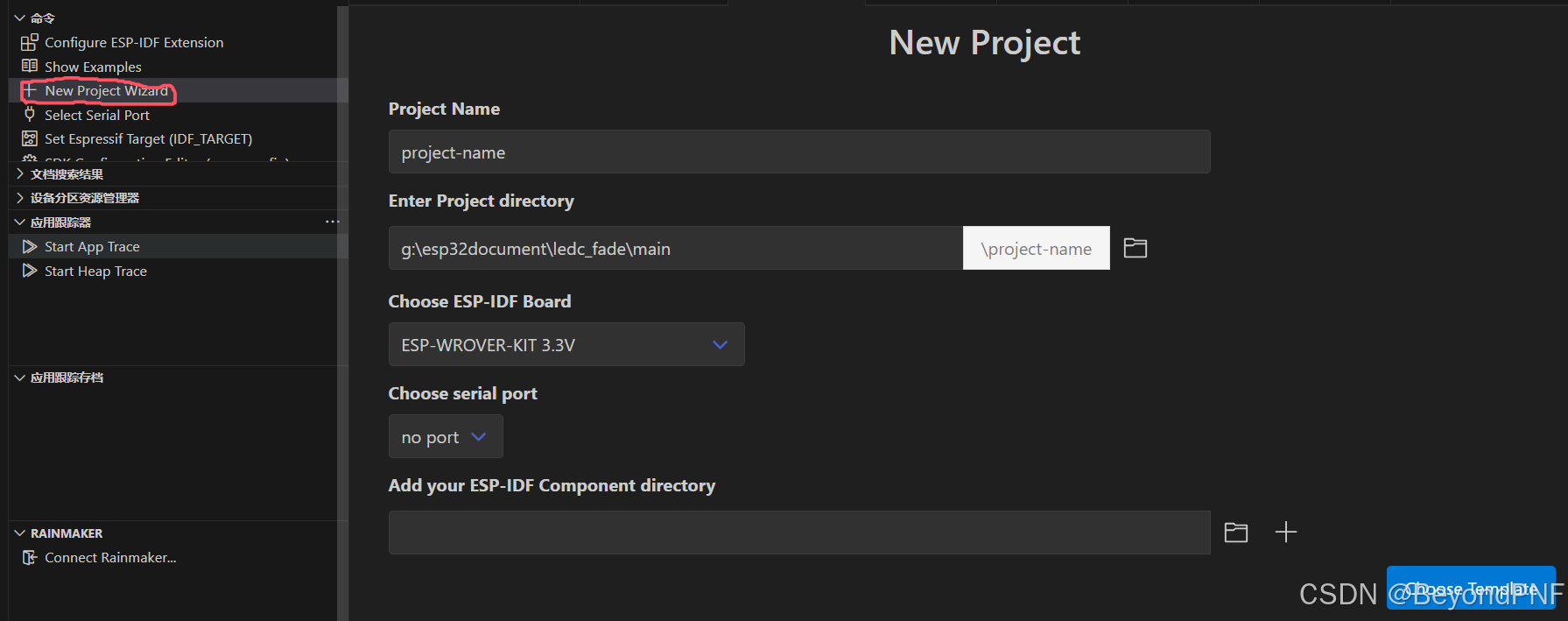Image resolution: width=1568 pixels, height=621 pixels.
Task: Click the Choose Template button
Action: coord(1471,588)
